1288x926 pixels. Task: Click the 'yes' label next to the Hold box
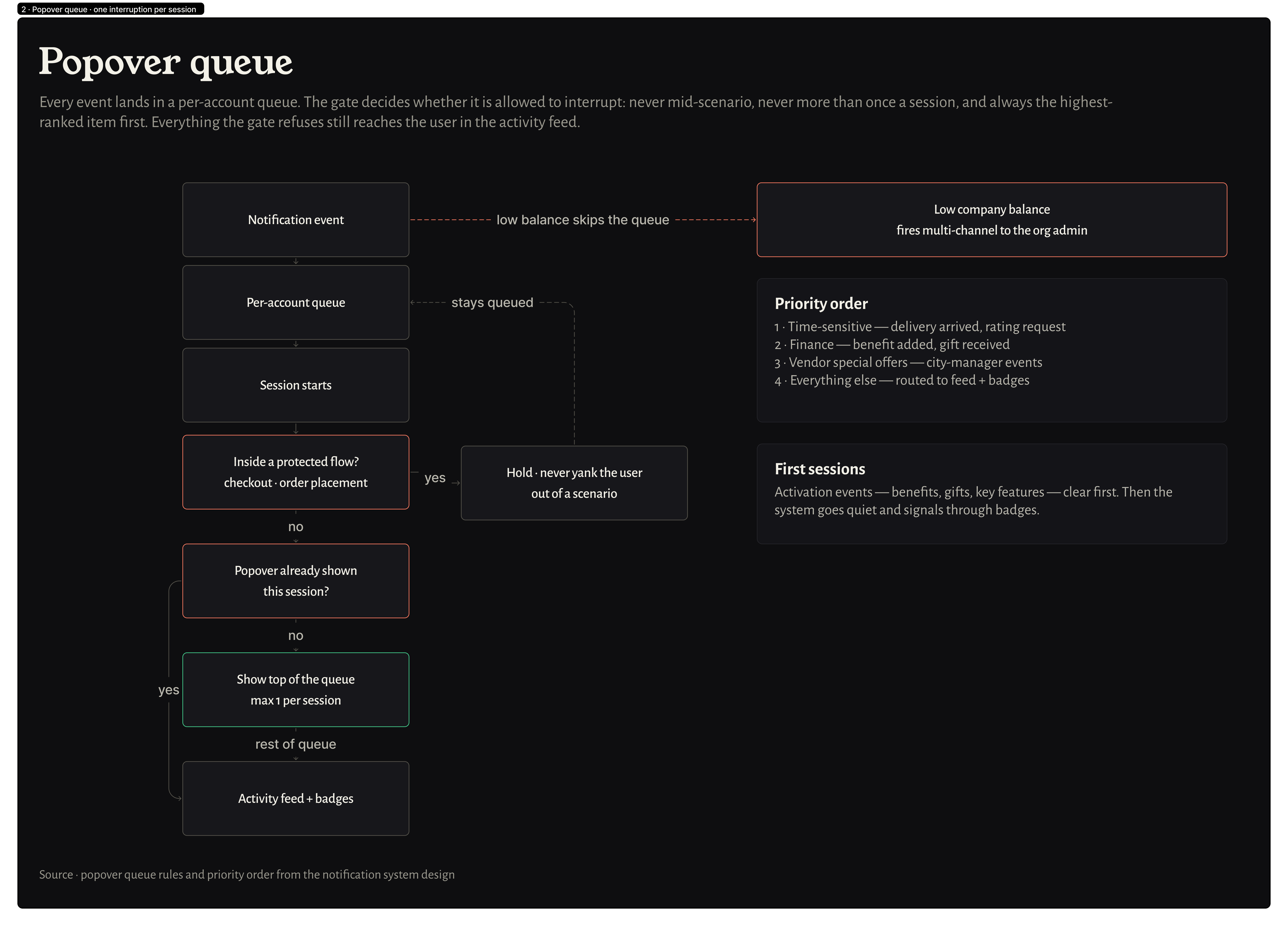[x=435, y=478]
